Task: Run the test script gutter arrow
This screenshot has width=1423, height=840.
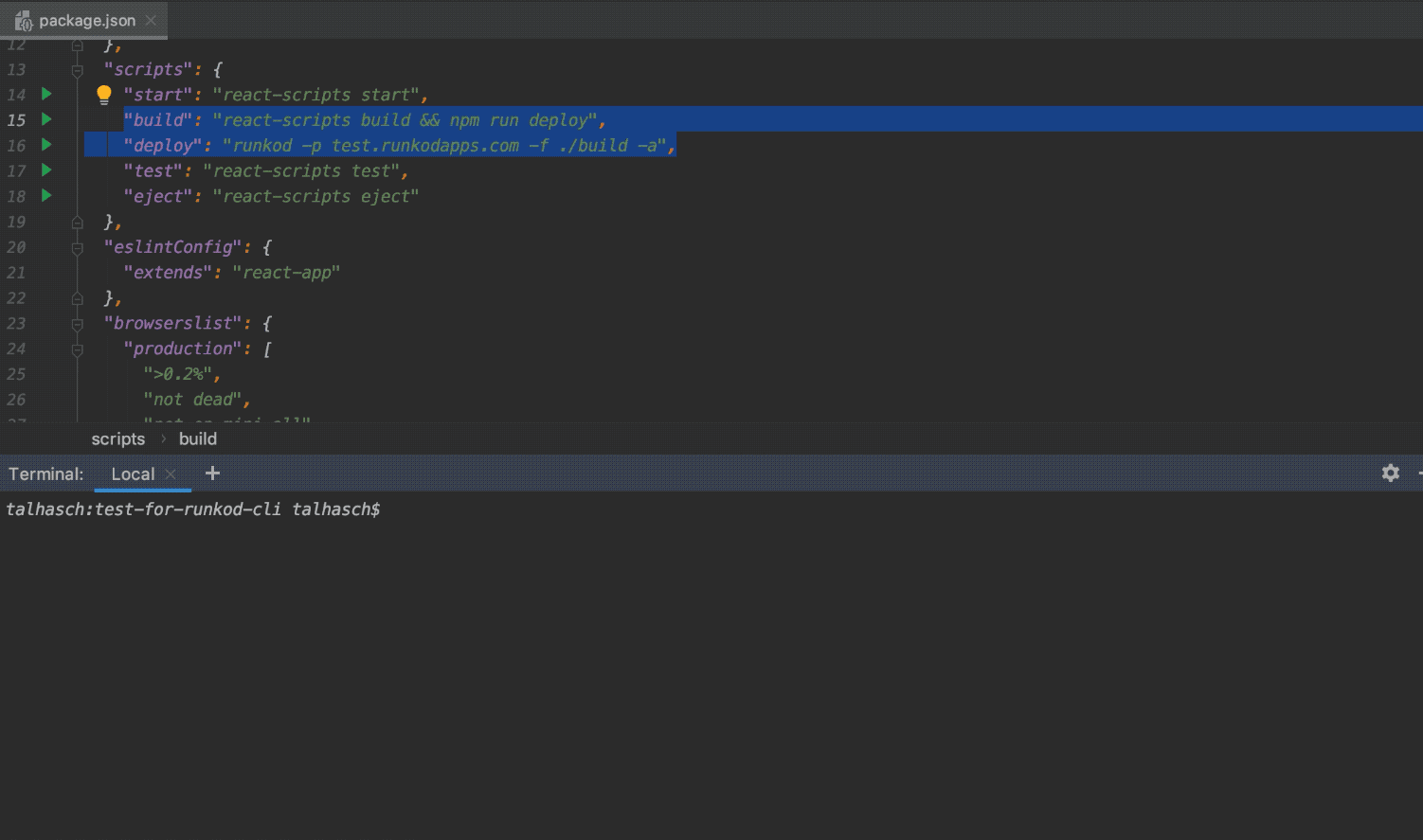Action: pos(46,170)
